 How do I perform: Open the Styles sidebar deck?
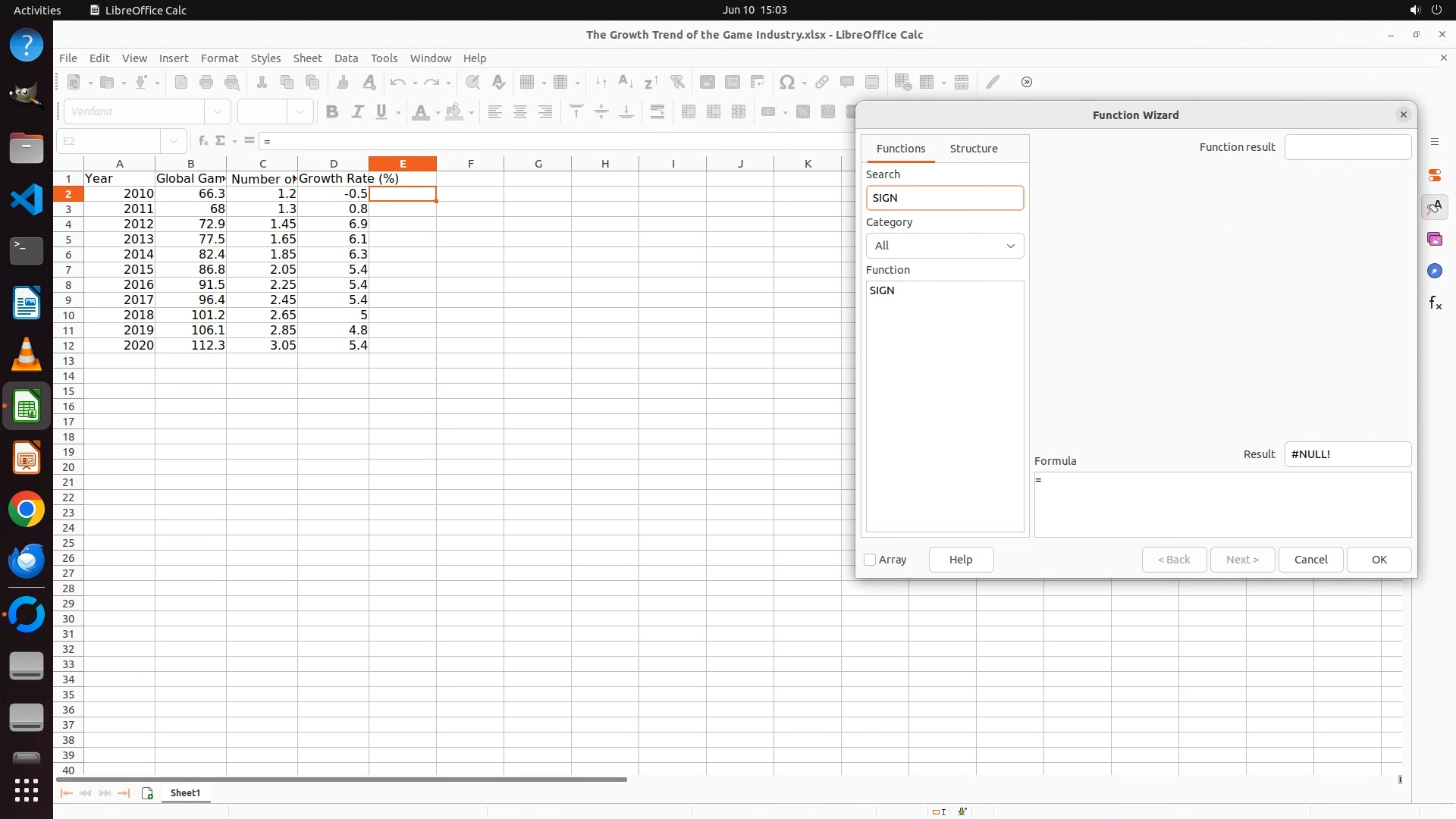[x=1434, y=207]
